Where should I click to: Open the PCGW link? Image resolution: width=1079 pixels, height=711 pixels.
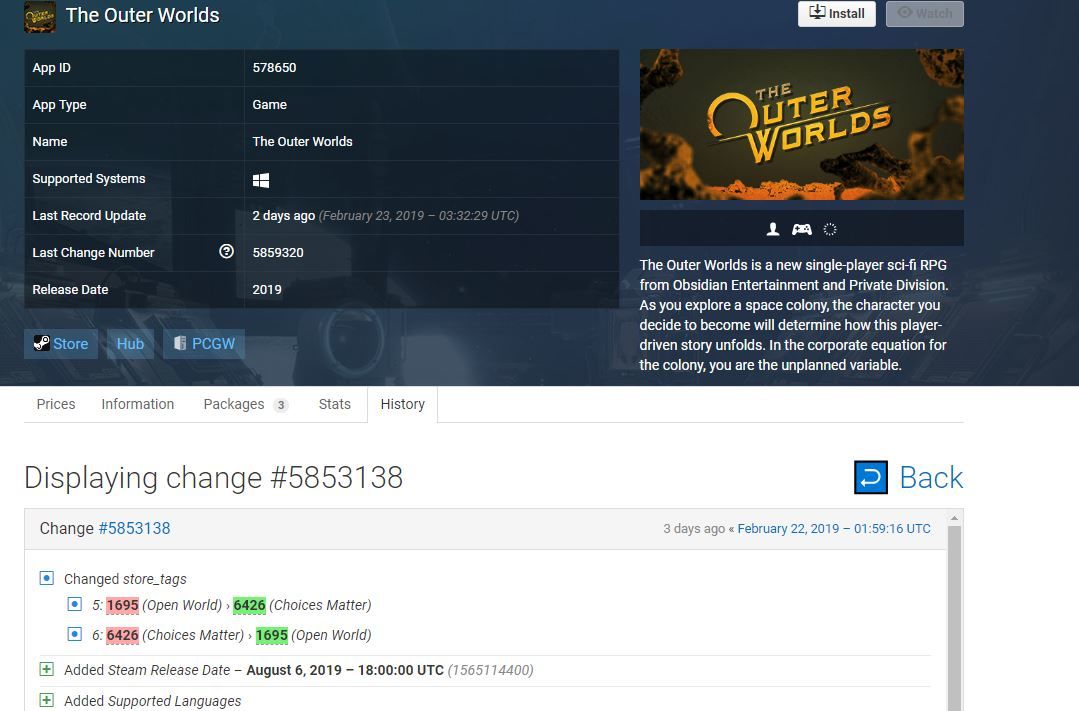(204, 343)
